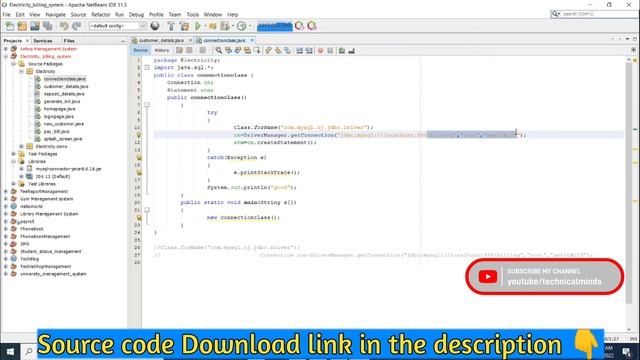
Task: Minimize the Projects panel window group
Action: (x=123, y=41)
